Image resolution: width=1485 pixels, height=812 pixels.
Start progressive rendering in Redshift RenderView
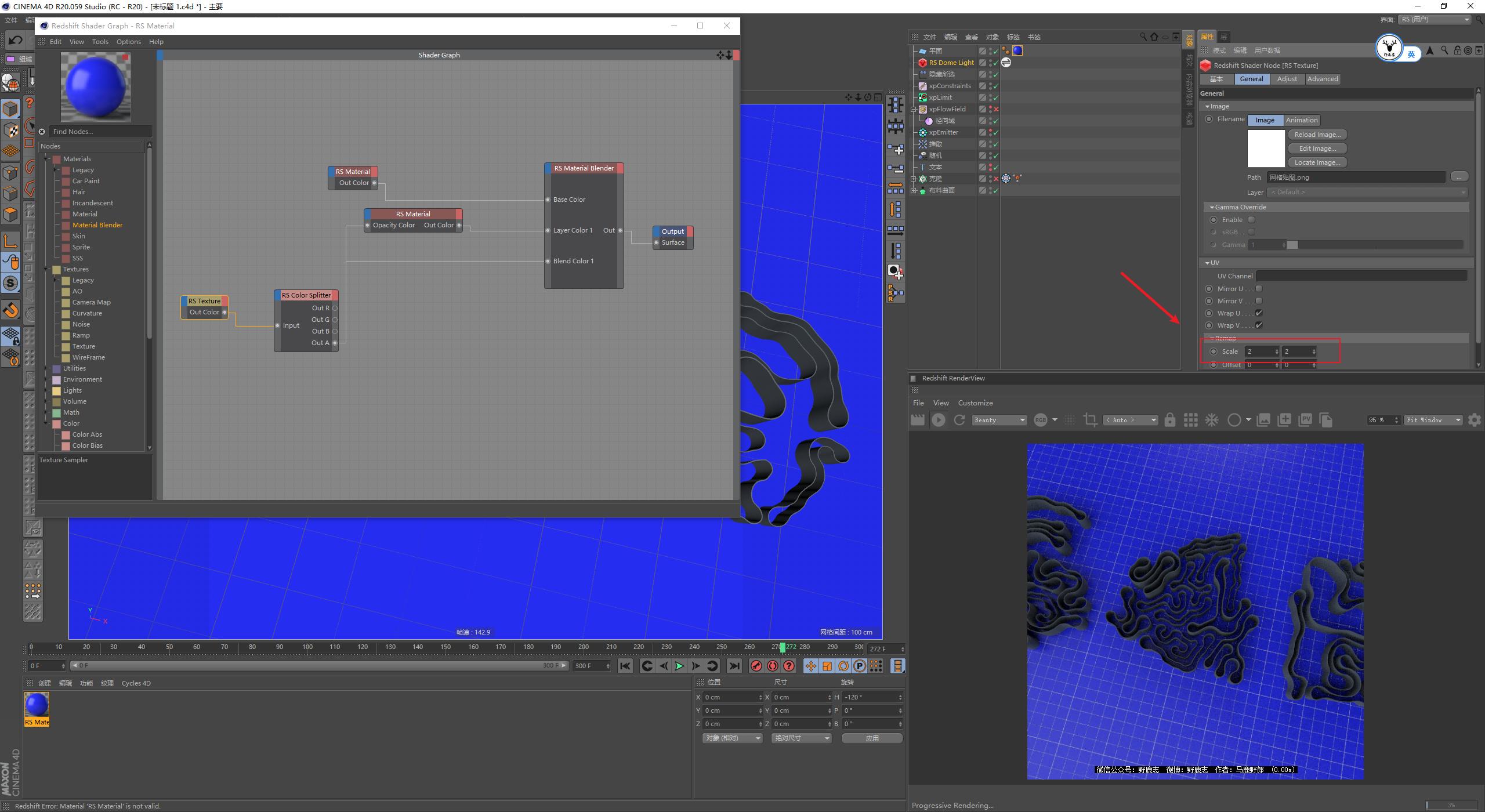click(x=939, y=419)
